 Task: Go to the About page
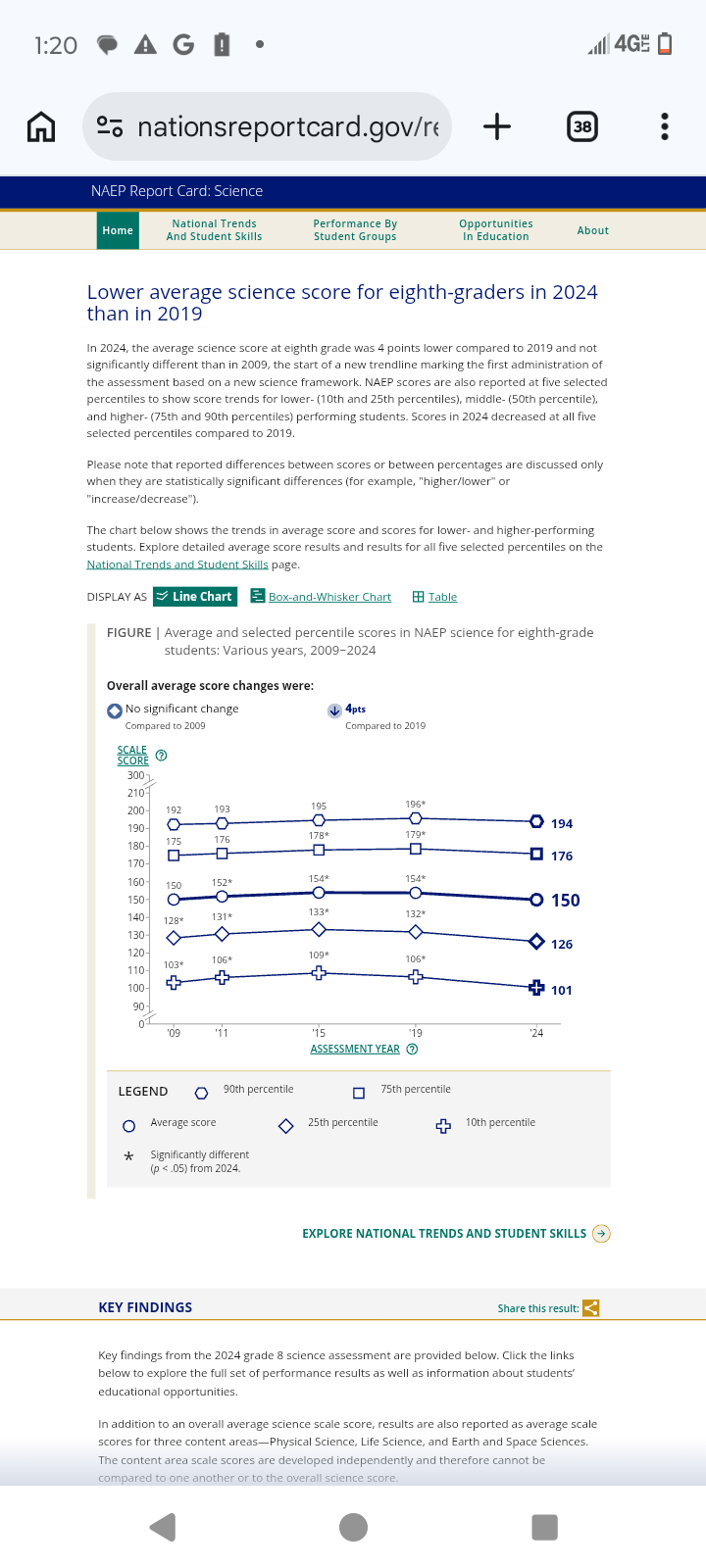coord(592,230)
